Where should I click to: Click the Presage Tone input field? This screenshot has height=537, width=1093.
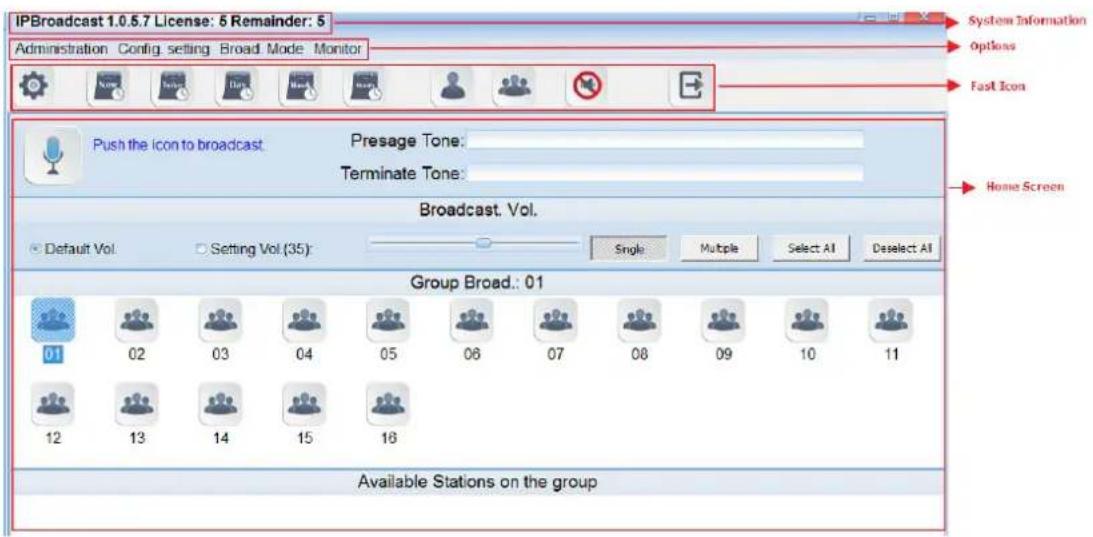665,140
